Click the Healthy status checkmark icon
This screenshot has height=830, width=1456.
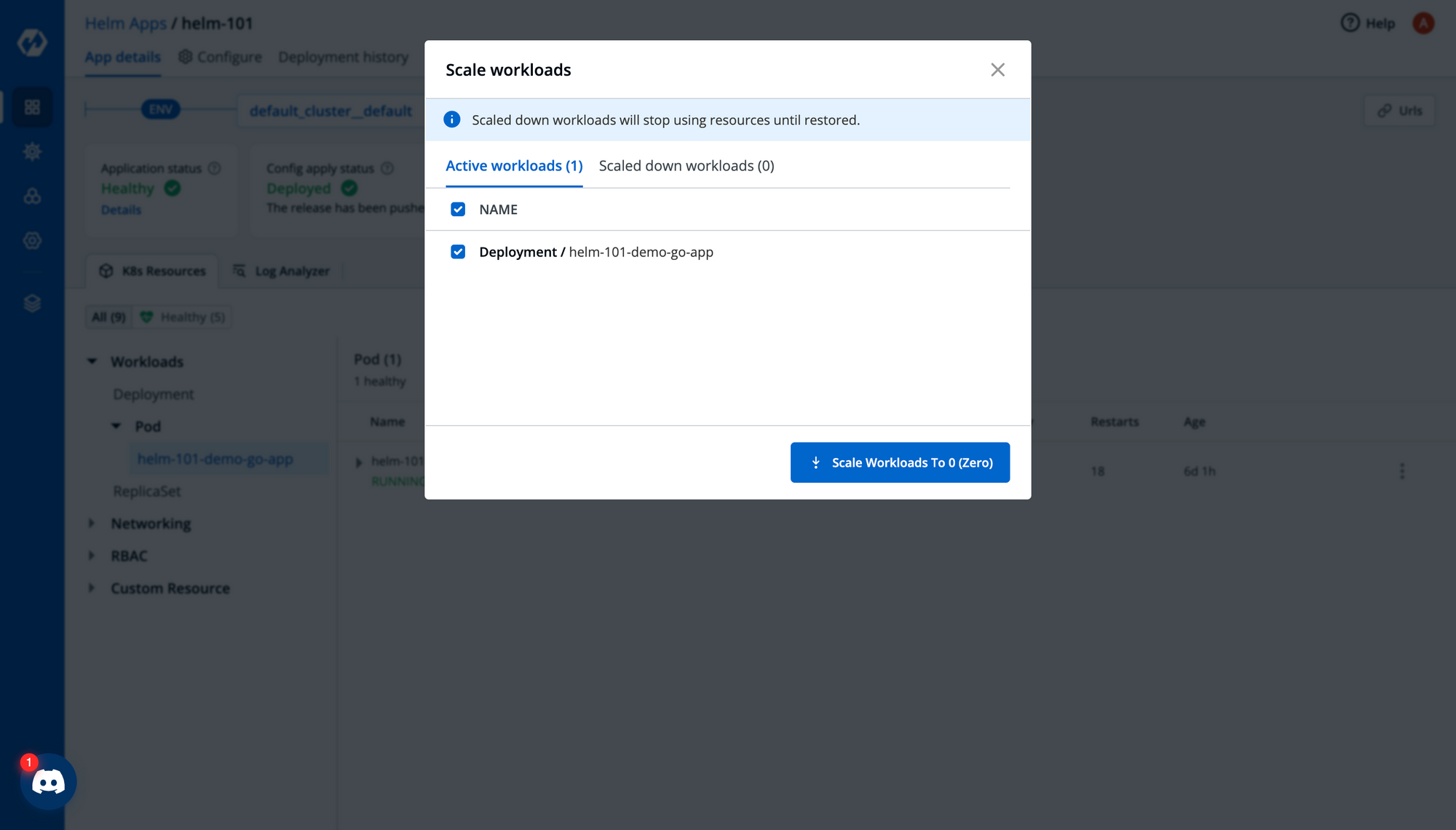tap(173, 189)
